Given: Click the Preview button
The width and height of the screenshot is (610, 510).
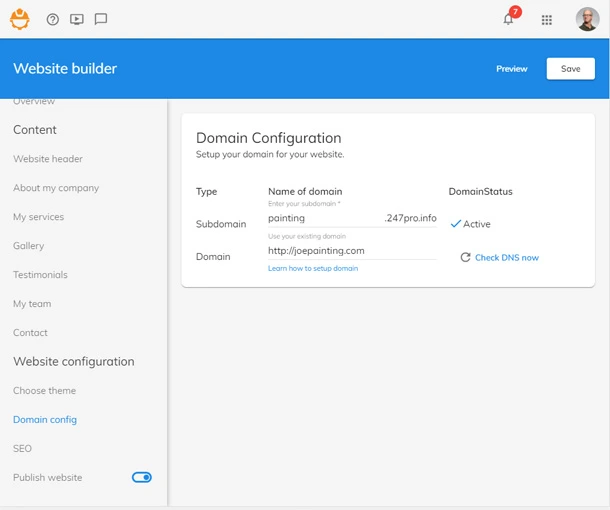Looking at the screenshot, I should (x=511, y=69).
